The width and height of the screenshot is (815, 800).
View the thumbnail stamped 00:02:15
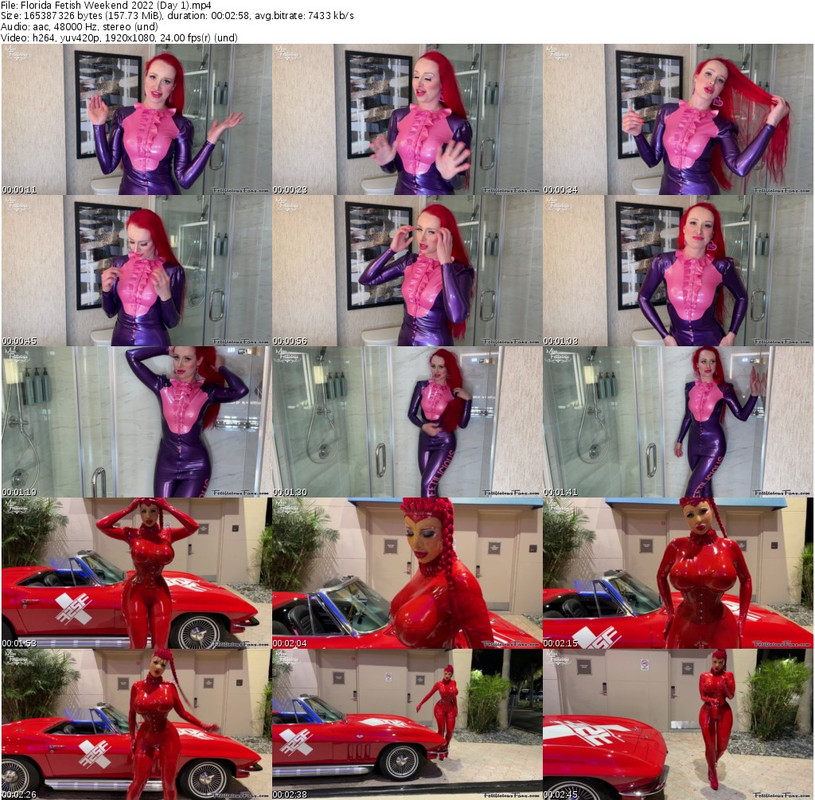678,573
